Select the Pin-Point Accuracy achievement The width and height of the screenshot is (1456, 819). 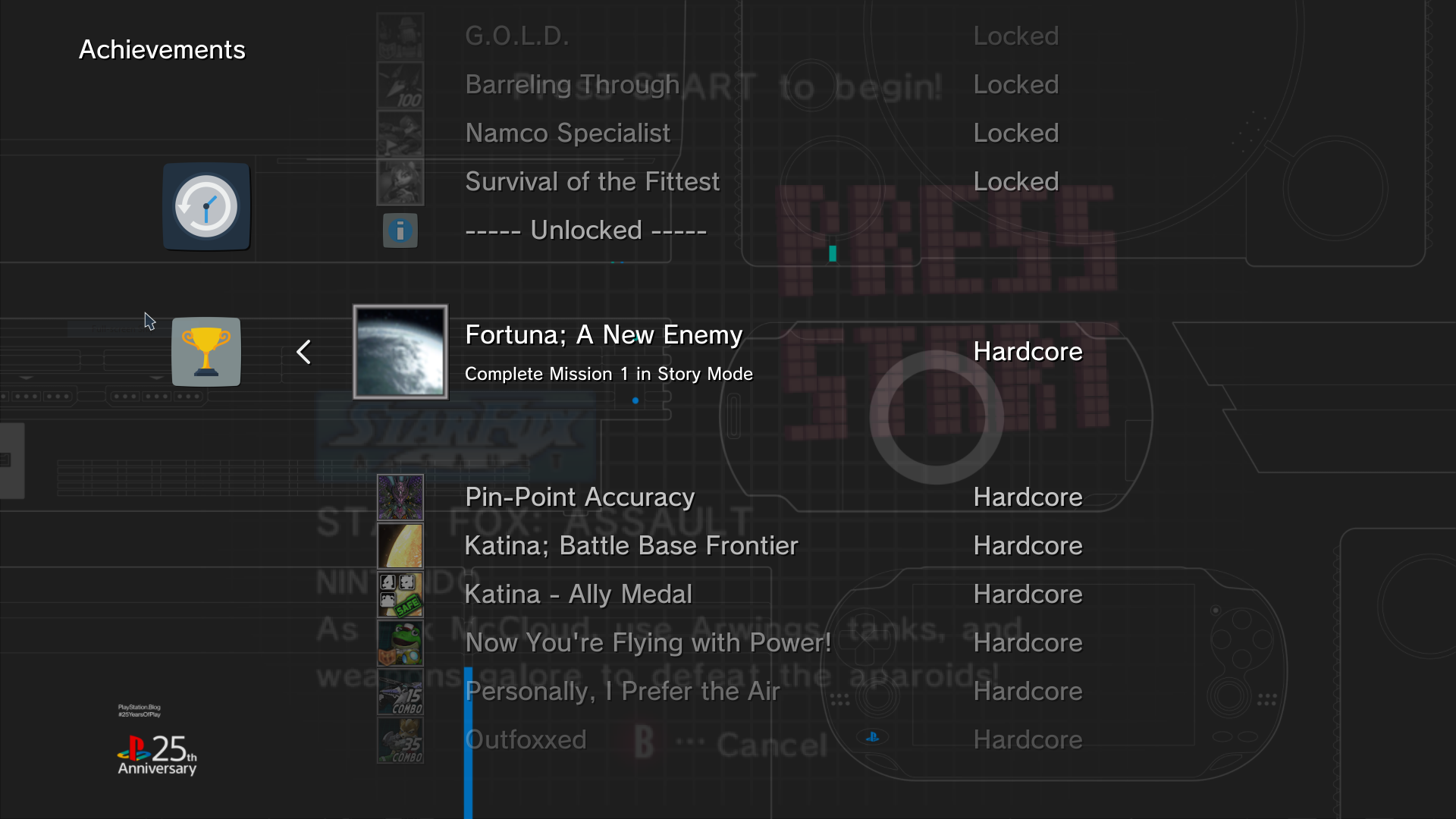click(x=579, y=497)
